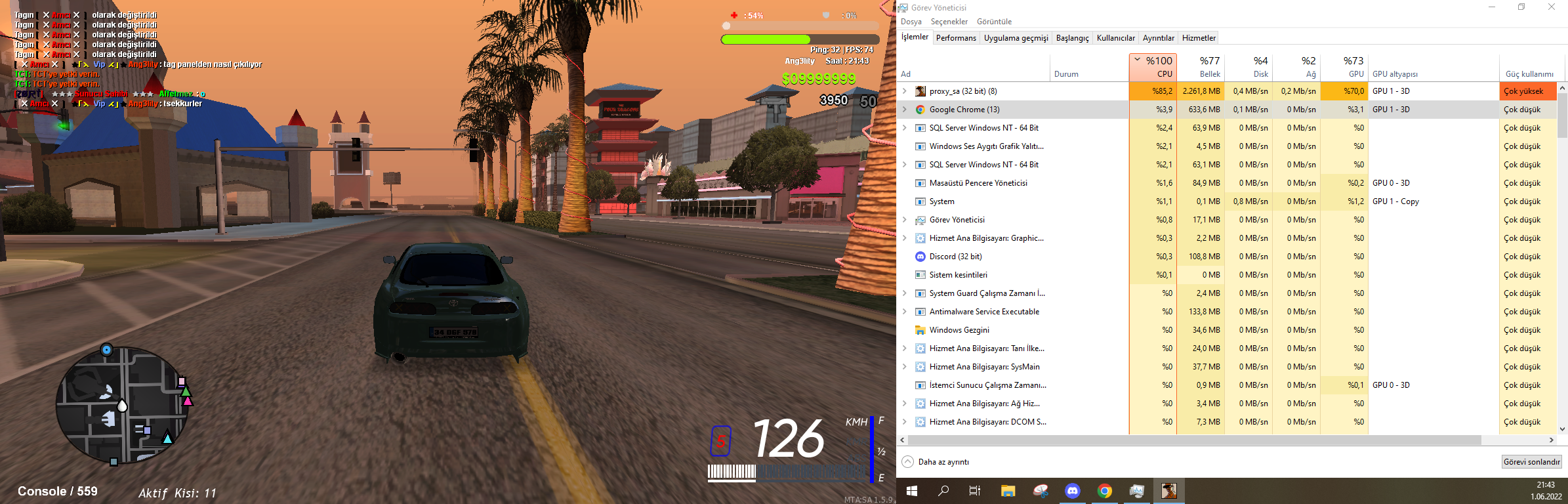Viewport: 1568px width, 504px height.
Task: Open Google Chrome from the taskbar
Action: coord(1105,491)
